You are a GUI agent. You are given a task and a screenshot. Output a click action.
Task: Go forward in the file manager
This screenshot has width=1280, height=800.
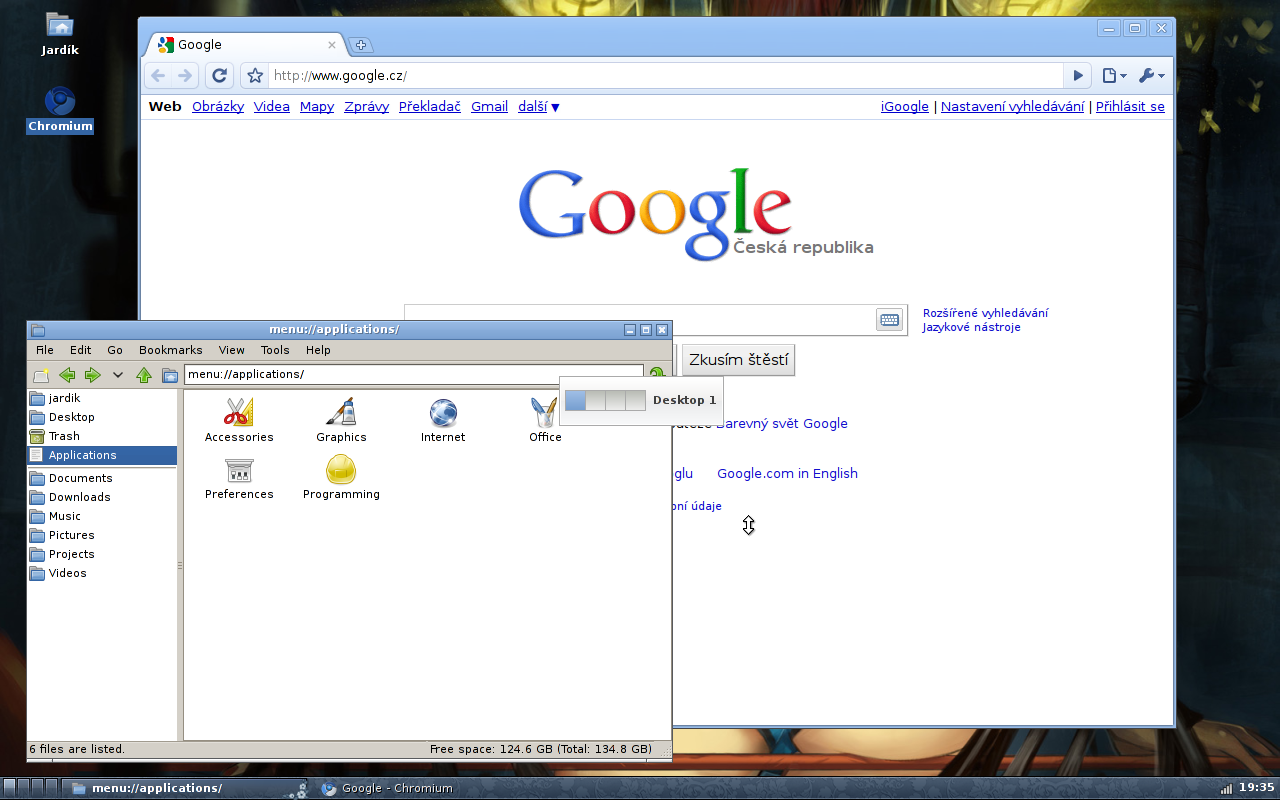click(93, 375)
